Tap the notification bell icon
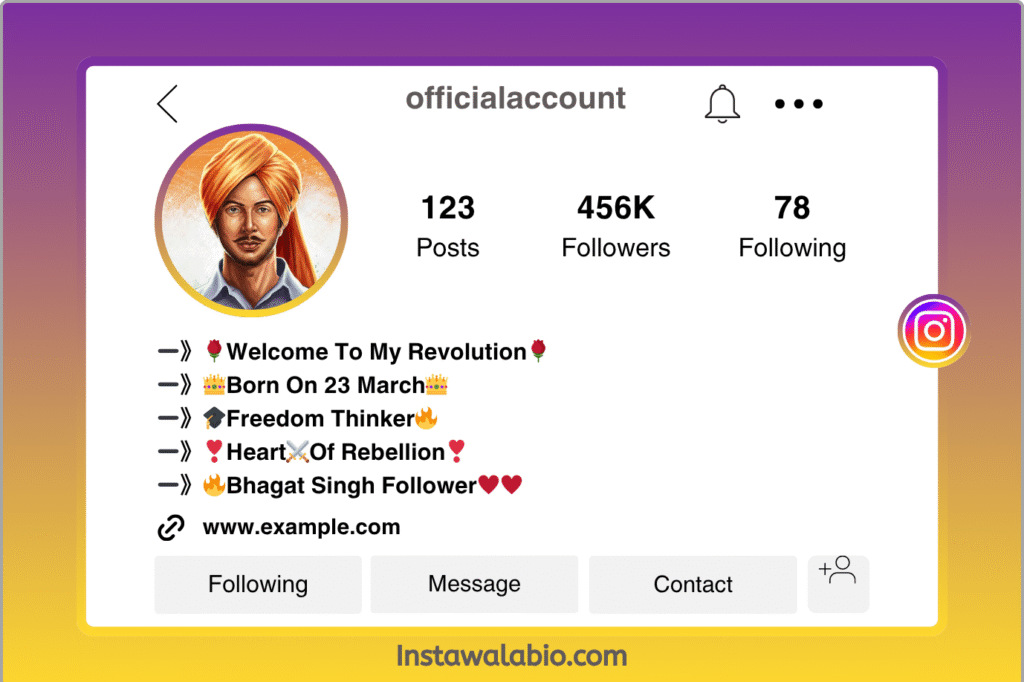The height and width of the screenshot is (682, 1024). pos(722,104)
